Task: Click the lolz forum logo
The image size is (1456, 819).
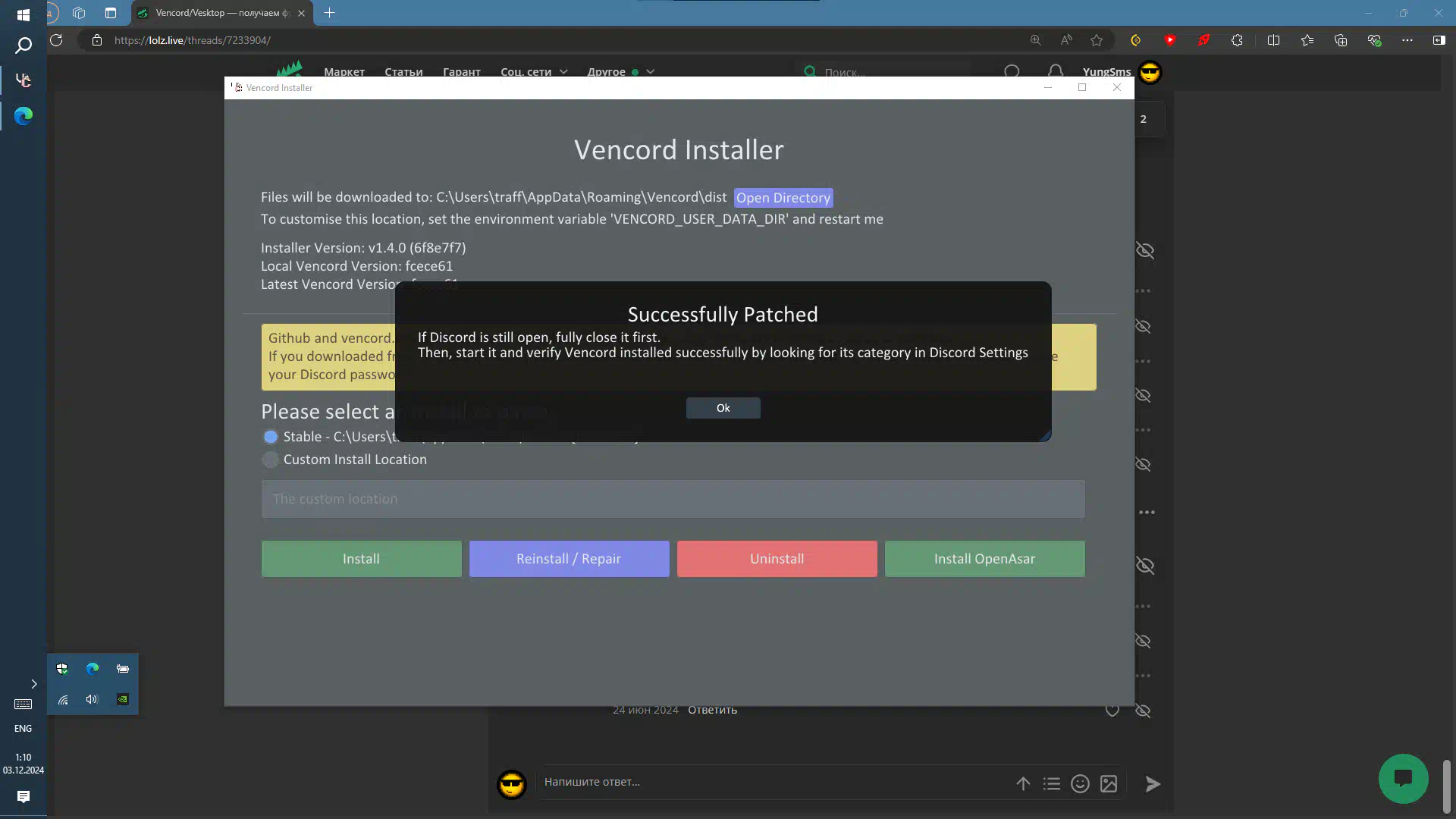Action: point(289,69)
